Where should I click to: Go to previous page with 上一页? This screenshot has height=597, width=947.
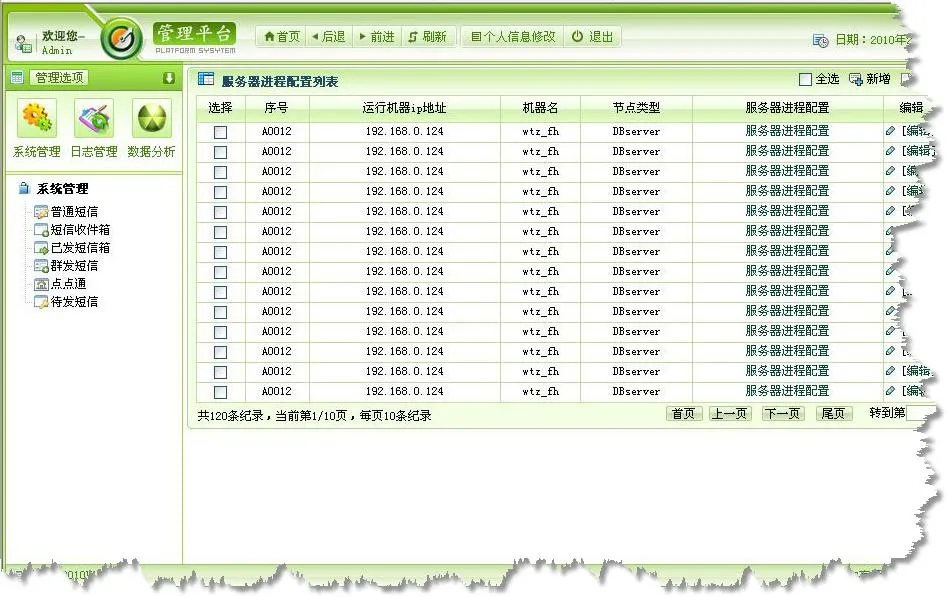730,414
